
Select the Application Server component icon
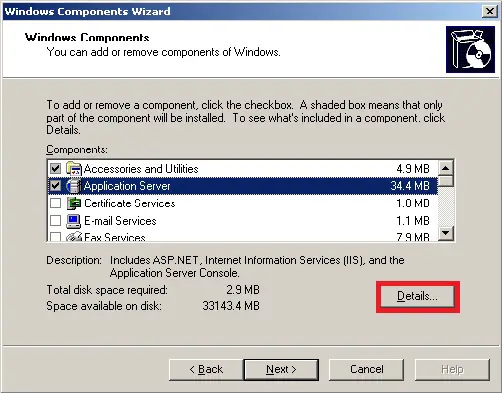(x=74, y=186)
